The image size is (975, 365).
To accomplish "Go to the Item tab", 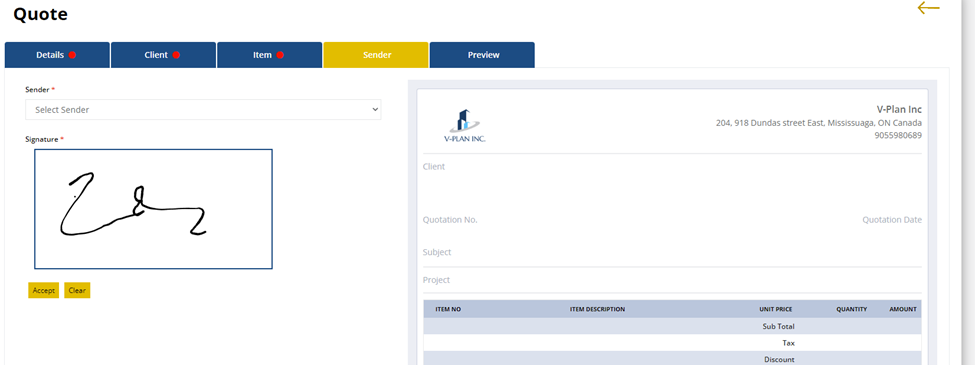I will coord(269,55).
